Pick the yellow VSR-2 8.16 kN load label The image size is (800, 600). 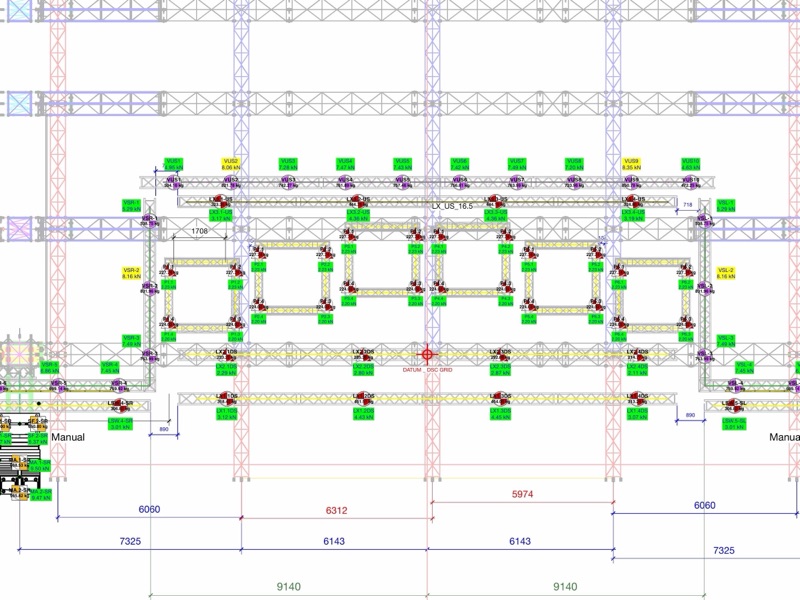click(131, 273)
